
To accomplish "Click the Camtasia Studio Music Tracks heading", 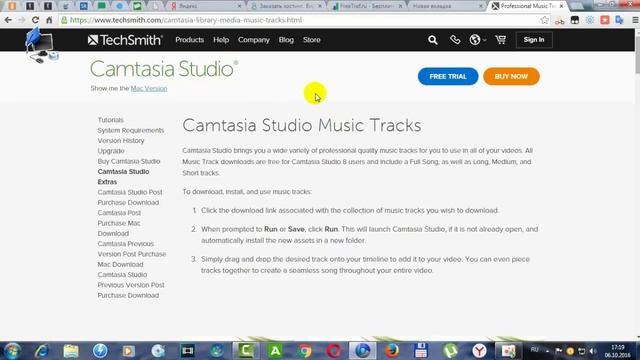I will [302, 125].
